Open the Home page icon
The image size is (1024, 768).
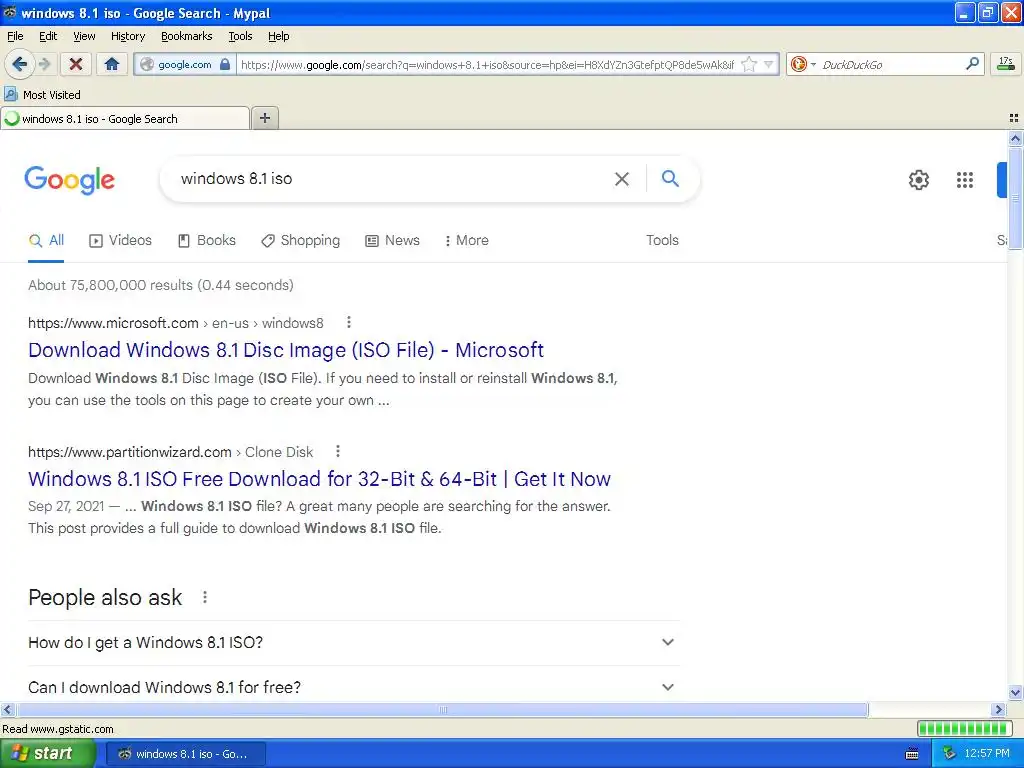(112, 64)
